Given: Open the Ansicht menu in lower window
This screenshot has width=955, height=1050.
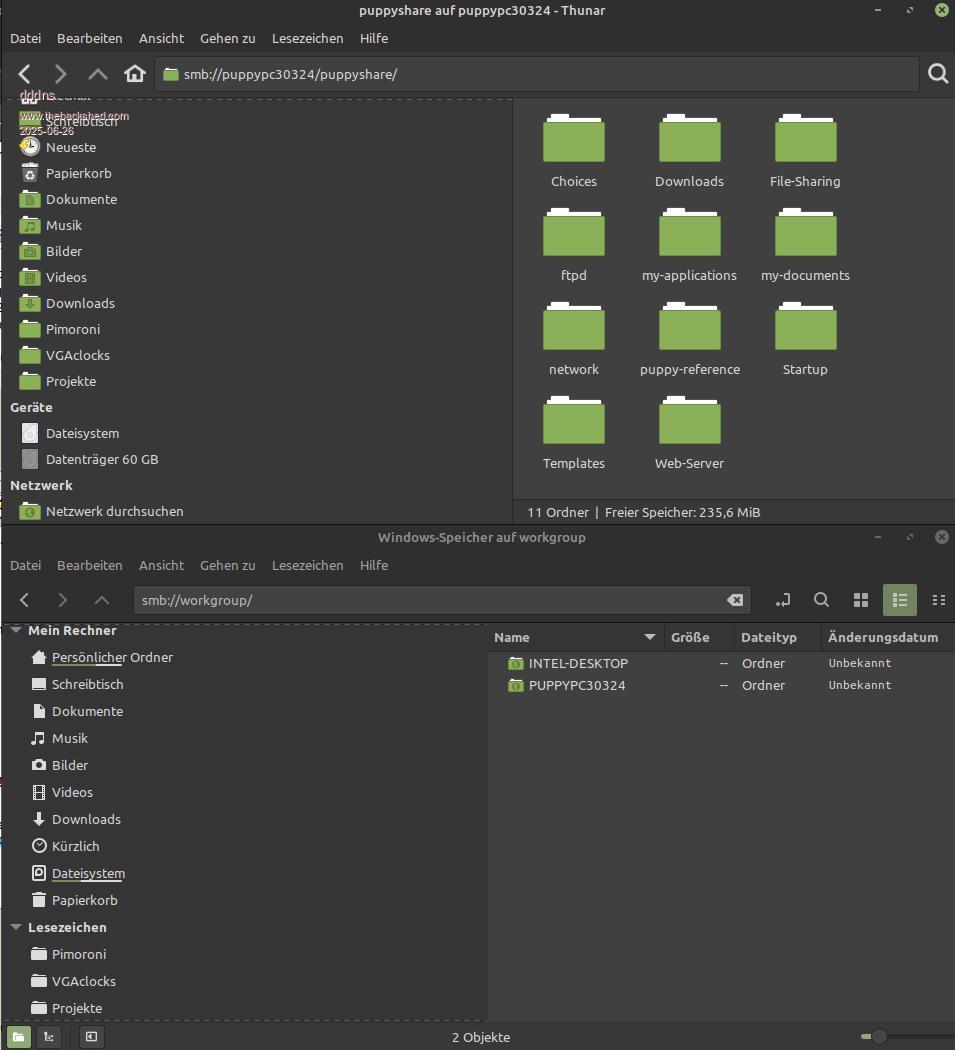Looking at the screenshot, I should [161, 565].
